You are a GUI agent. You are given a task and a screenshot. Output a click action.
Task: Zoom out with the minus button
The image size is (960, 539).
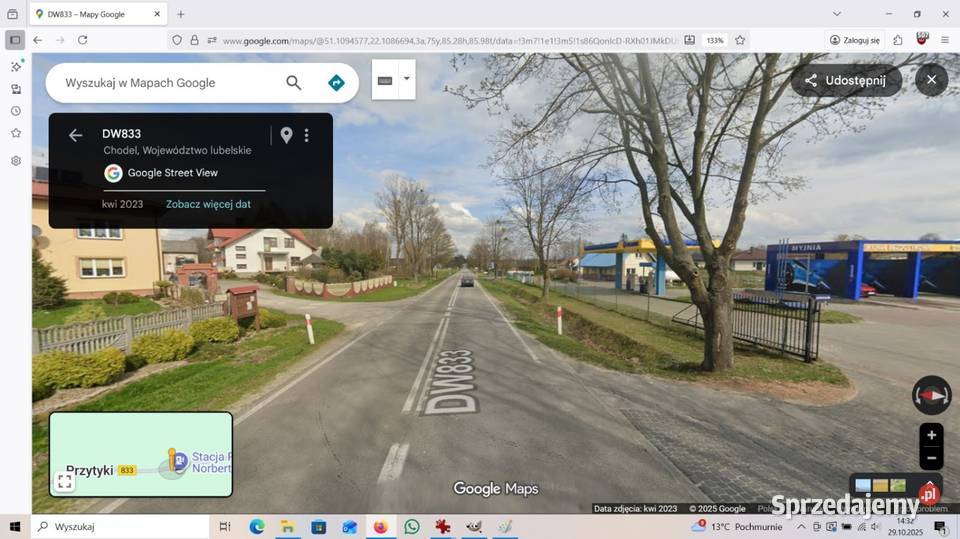coord(931,458)
